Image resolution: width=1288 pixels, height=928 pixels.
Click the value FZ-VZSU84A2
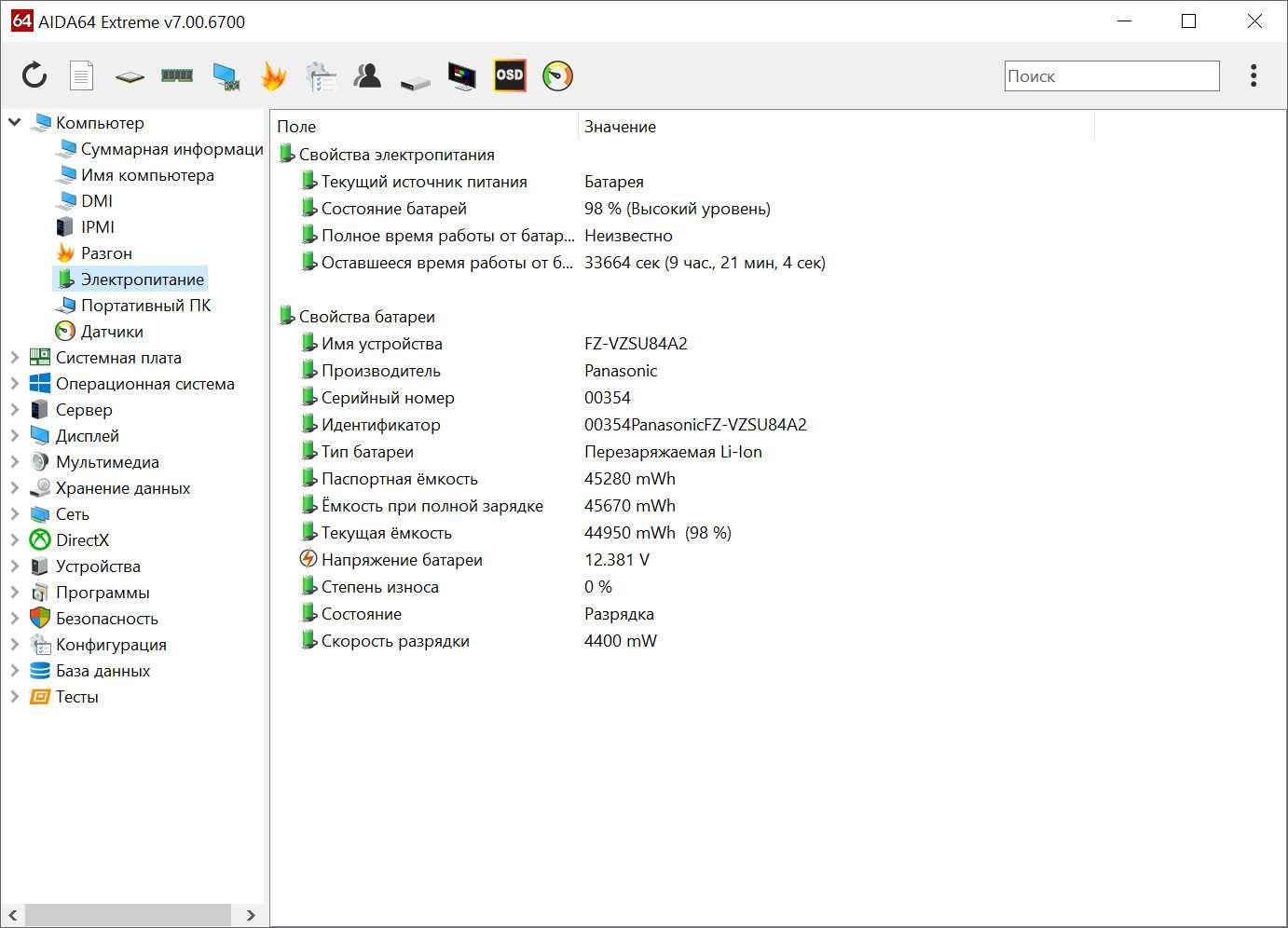(x=636, y=344)
